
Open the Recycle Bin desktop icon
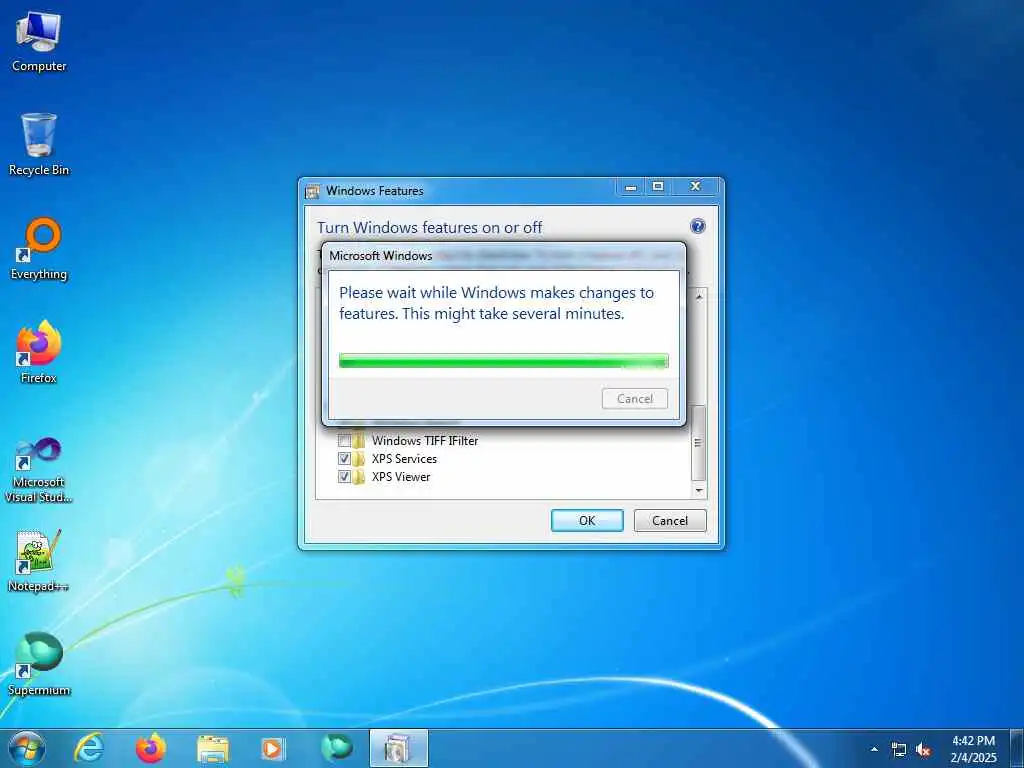(39, 145)
